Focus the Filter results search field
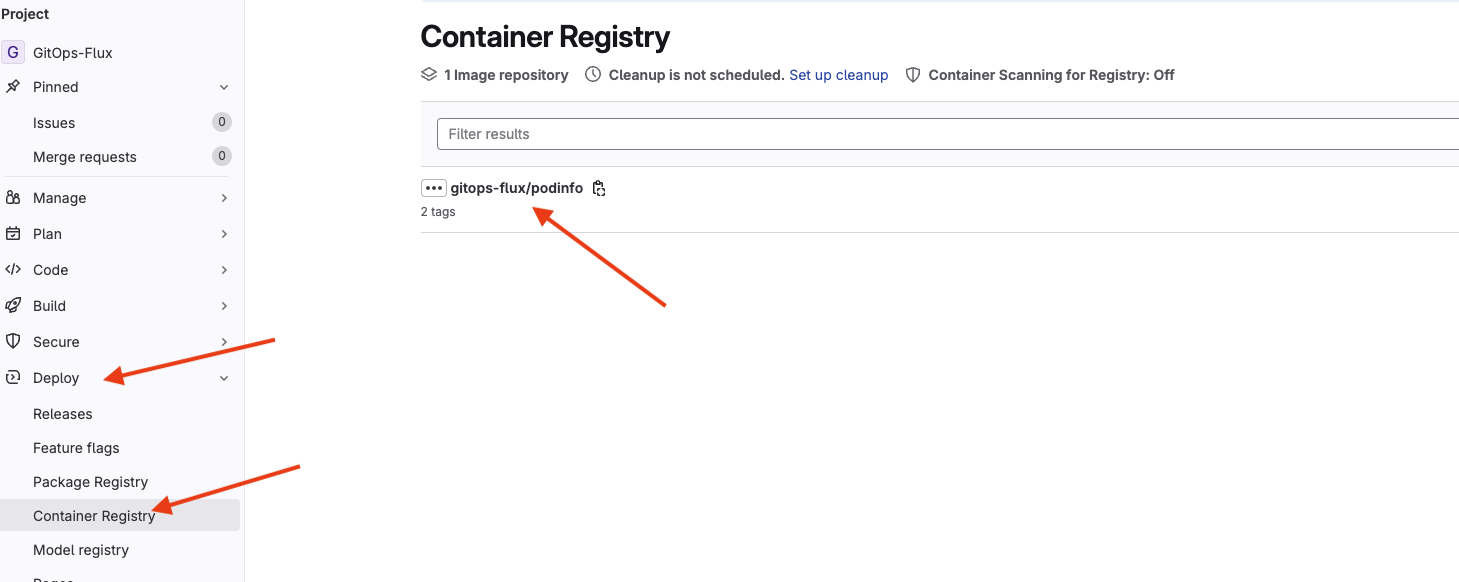The image size is (1459, 582). [x=948, y=134]
